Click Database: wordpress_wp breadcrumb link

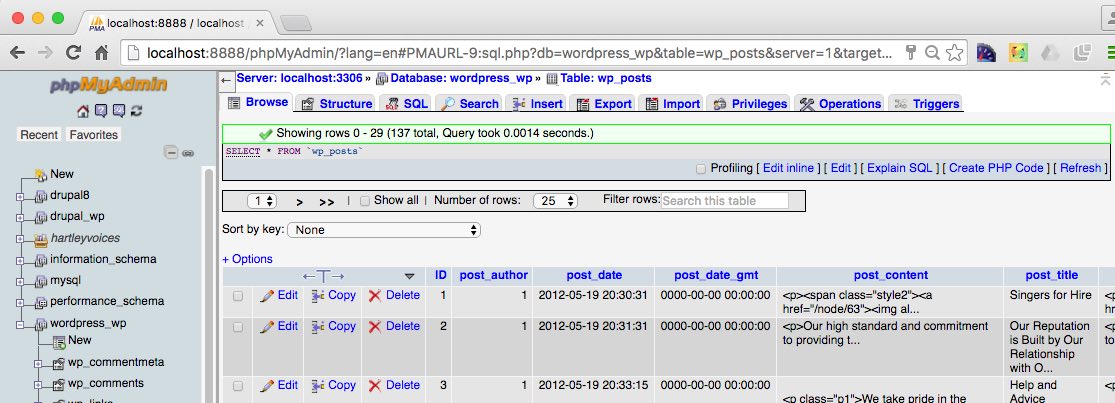tap(462, 78)
